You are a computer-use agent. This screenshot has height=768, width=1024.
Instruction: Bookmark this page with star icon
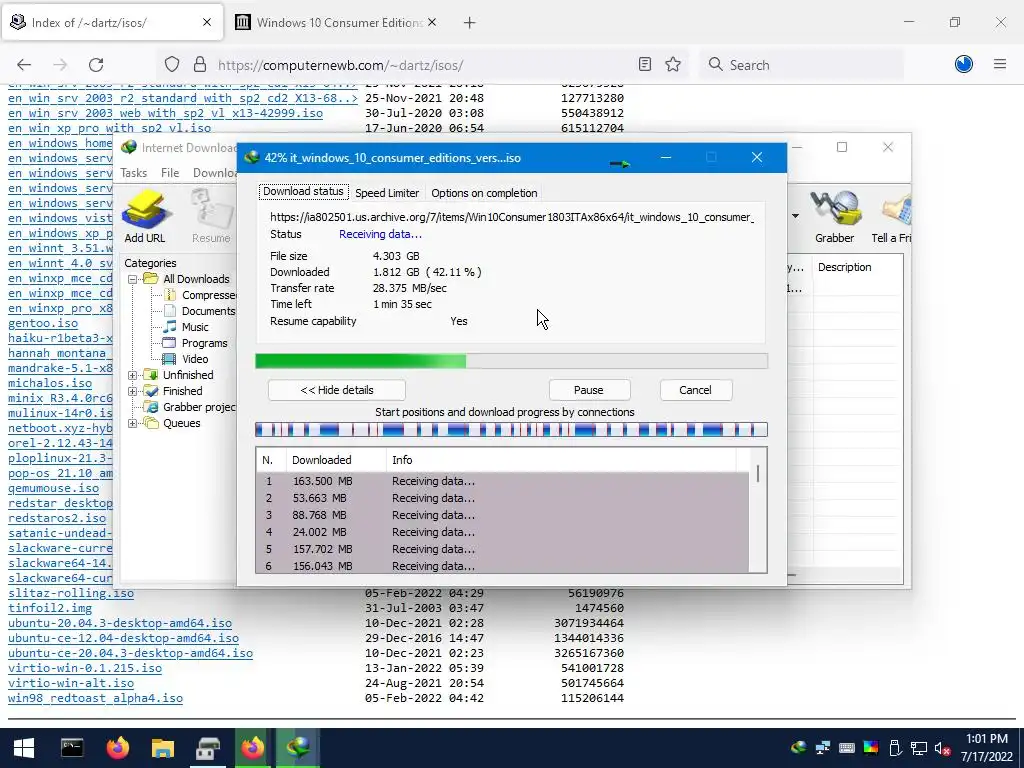click(x=673, y=64)
